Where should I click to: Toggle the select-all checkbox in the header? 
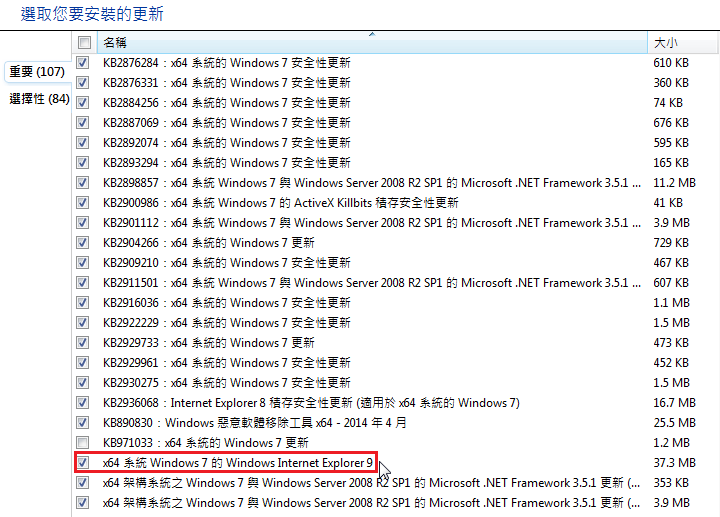(x=84, y=43)
